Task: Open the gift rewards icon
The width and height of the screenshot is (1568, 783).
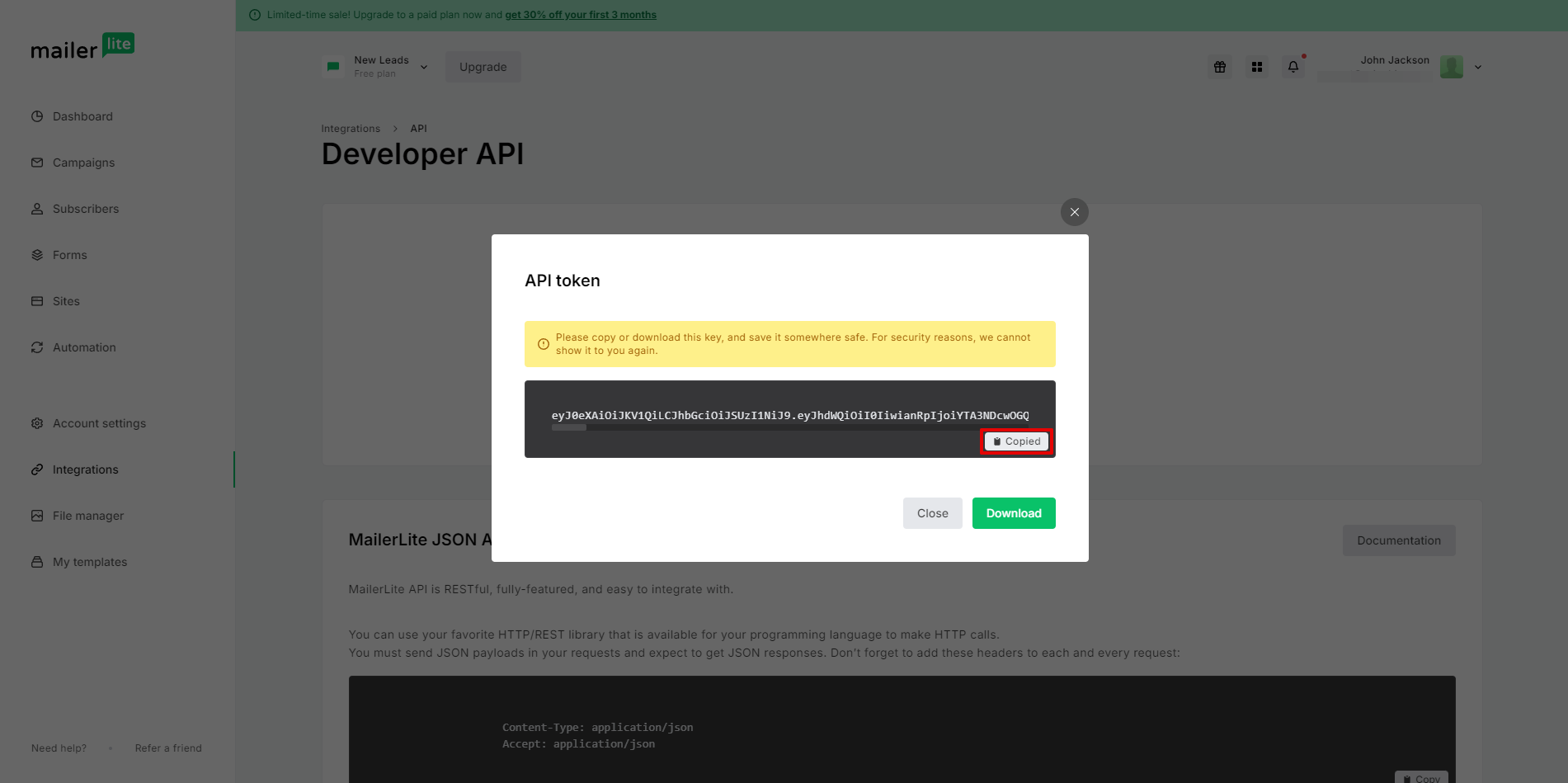Action: point(1220,67)
